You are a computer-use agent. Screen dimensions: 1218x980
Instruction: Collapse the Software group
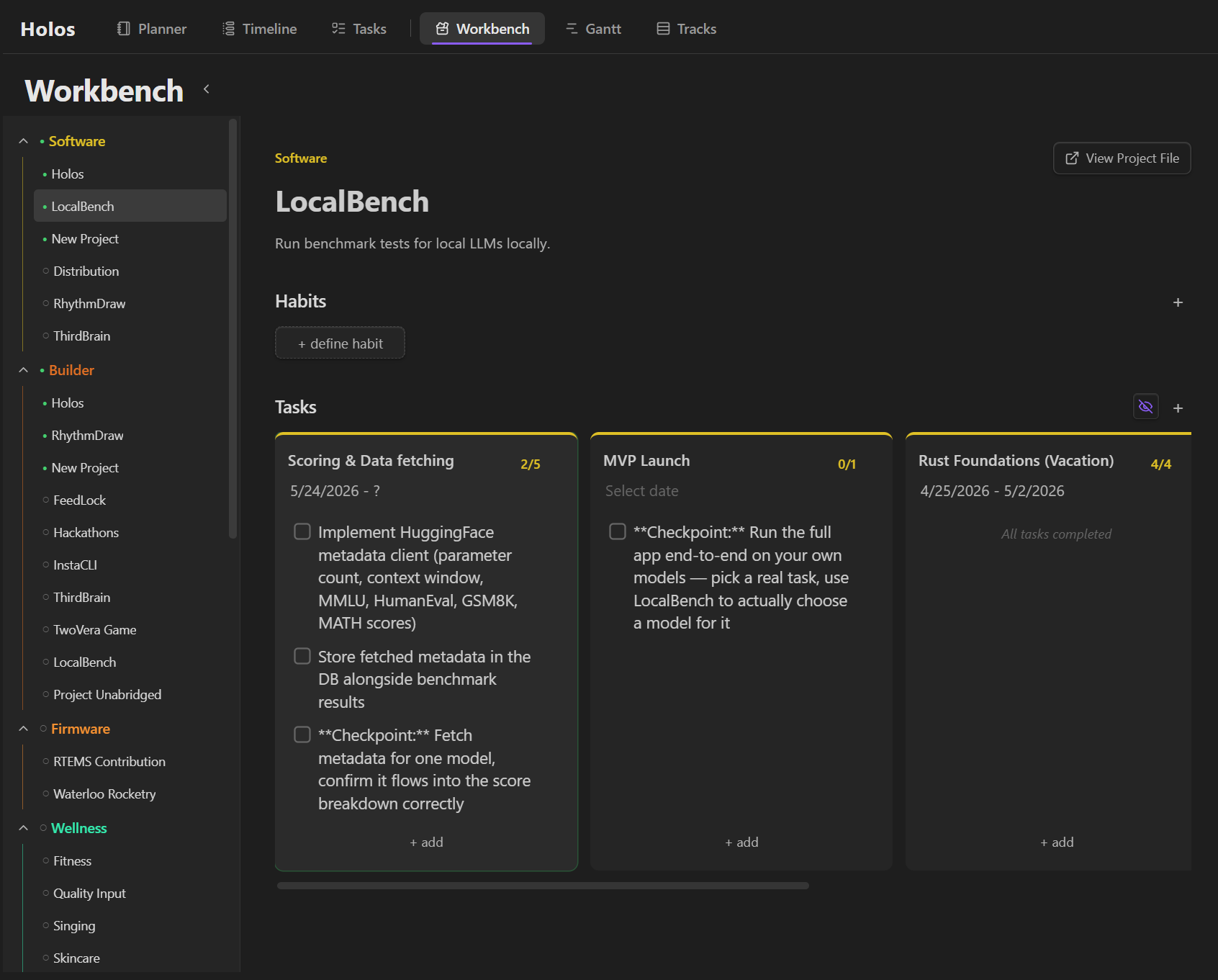coord(23,141)
